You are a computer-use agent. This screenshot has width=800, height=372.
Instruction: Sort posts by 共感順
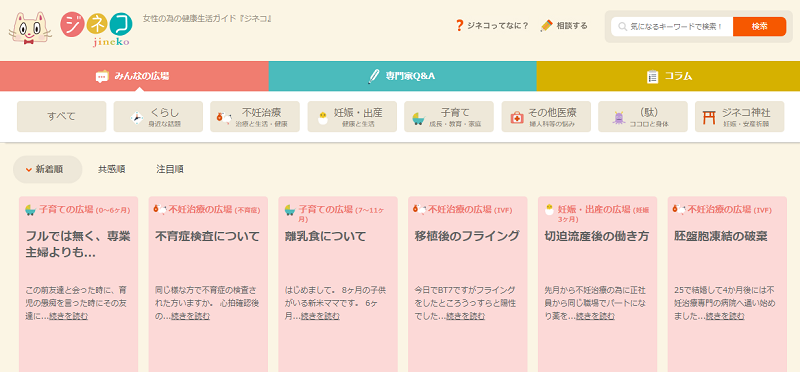(x=112, y=169)
